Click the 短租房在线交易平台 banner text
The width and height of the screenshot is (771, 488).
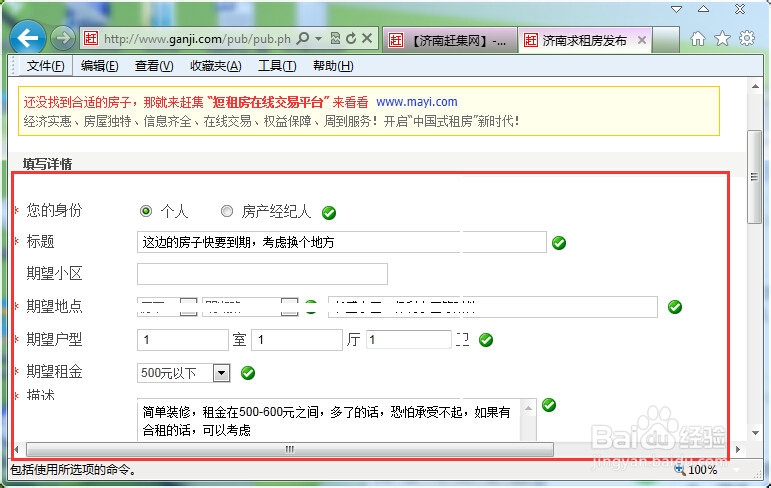click(268, 102)
